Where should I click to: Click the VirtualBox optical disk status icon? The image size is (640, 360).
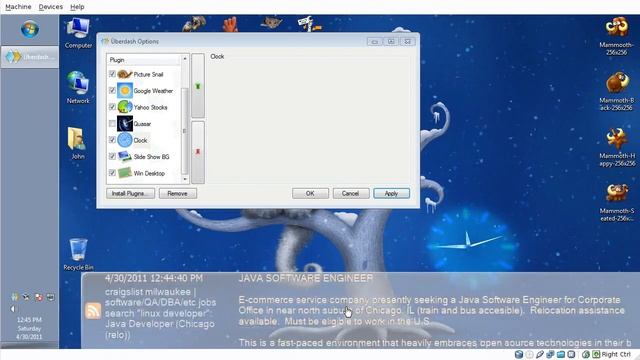[529, 354]
